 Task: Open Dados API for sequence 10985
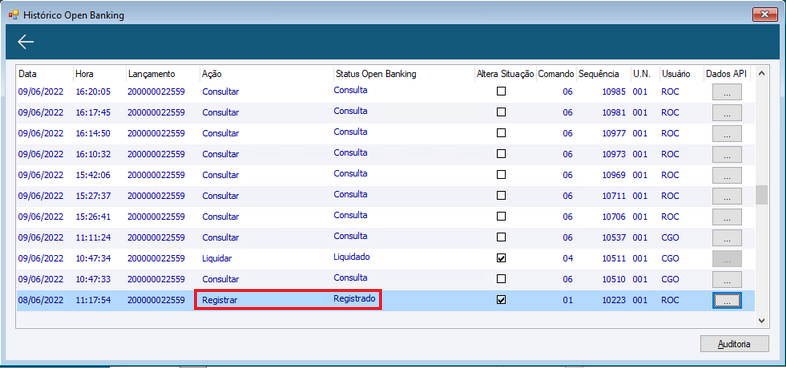(727, 92)
